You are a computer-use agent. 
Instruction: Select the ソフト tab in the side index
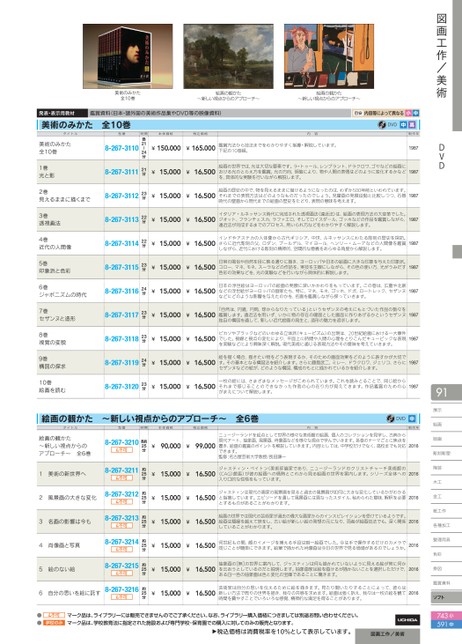click(x=446, y=597)
